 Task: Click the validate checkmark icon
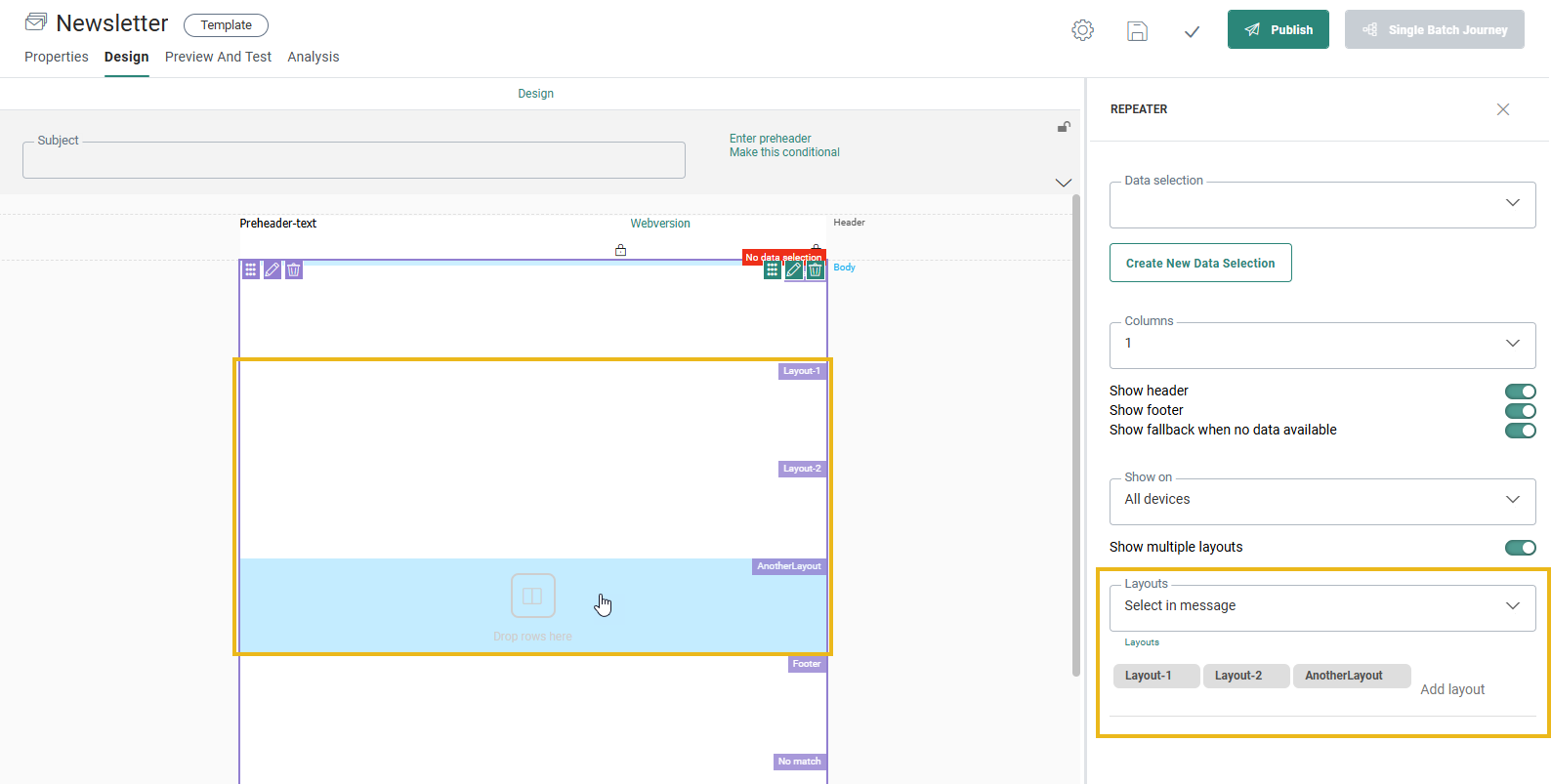1192,31
